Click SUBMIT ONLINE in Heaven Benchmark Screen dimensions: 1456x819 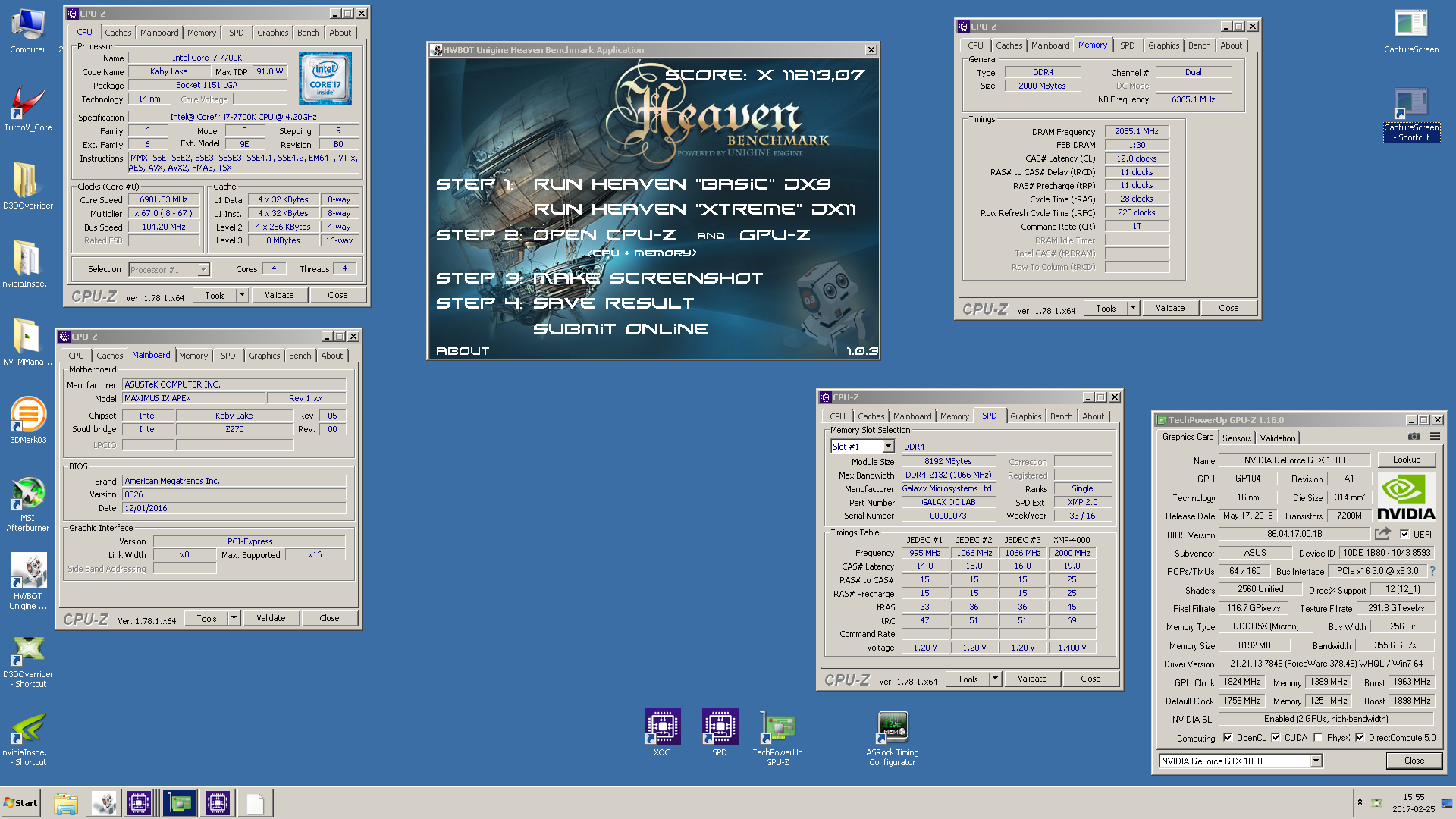[620, 329]
